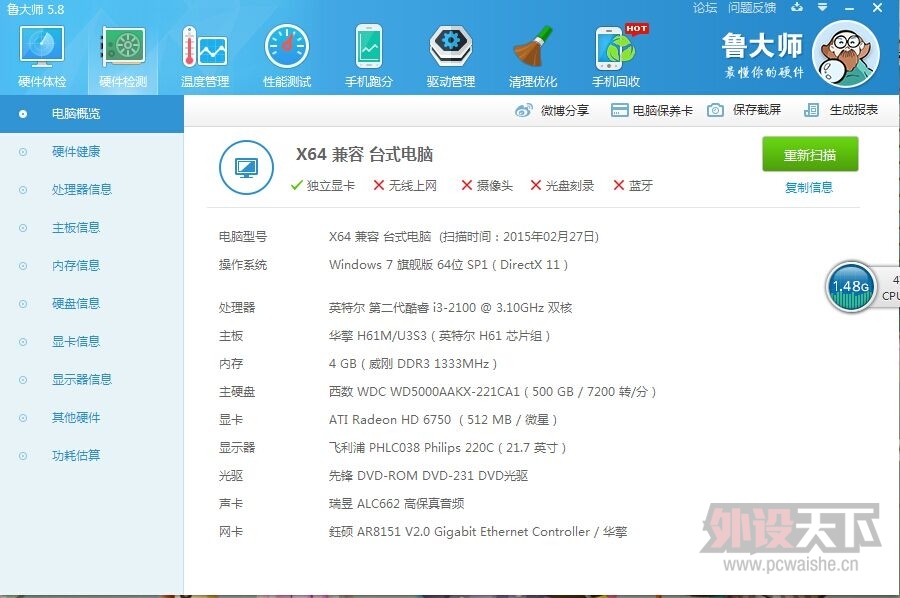Click the 华擎 H61M/U3S3 motherboard value
Image resolution: width=900 pixels, height=598 pixels.
click(439, 336)
